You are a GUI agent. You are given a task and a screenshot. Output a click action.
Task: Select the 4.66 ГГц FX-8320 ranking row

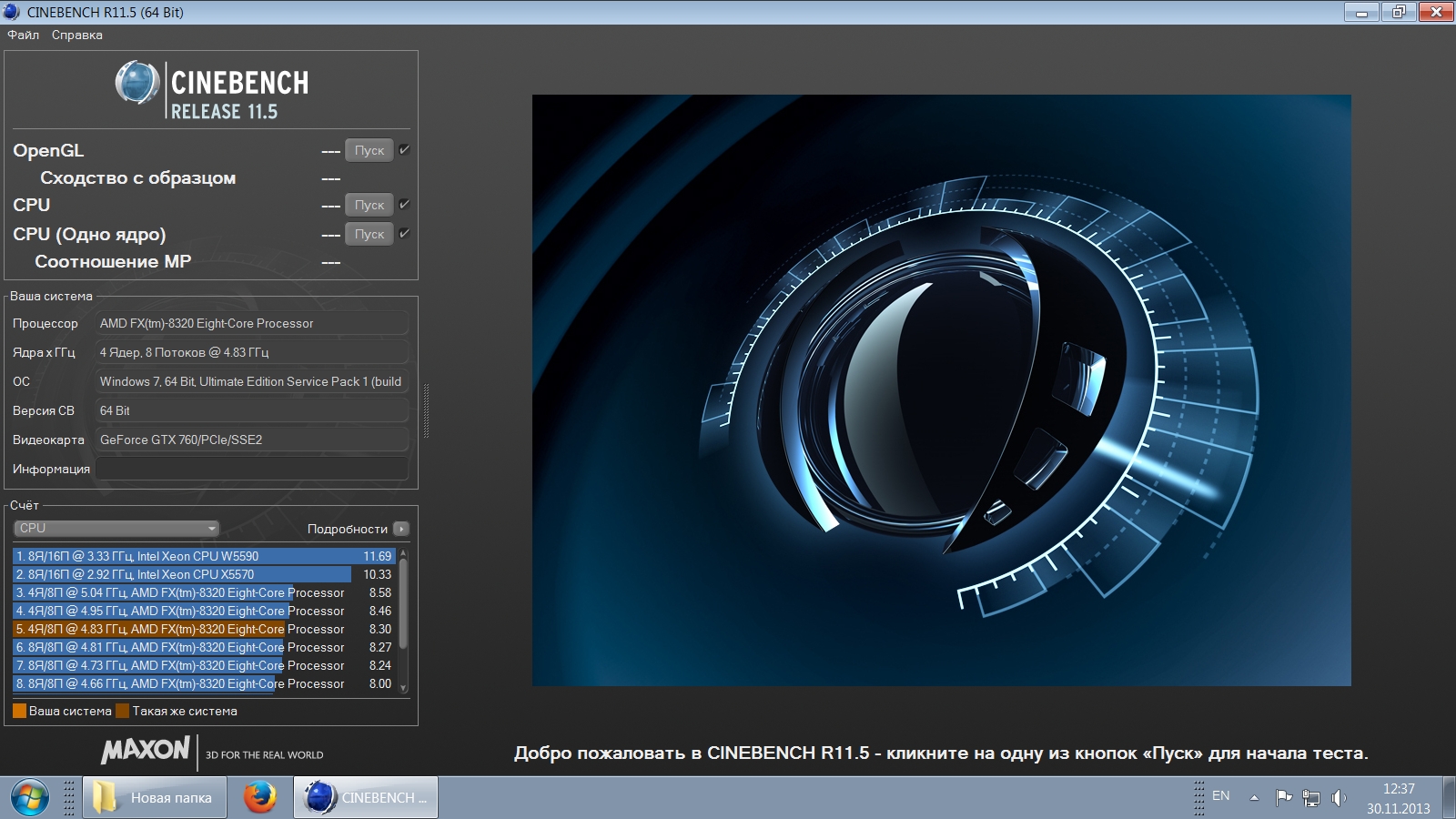tap(203, 683)
